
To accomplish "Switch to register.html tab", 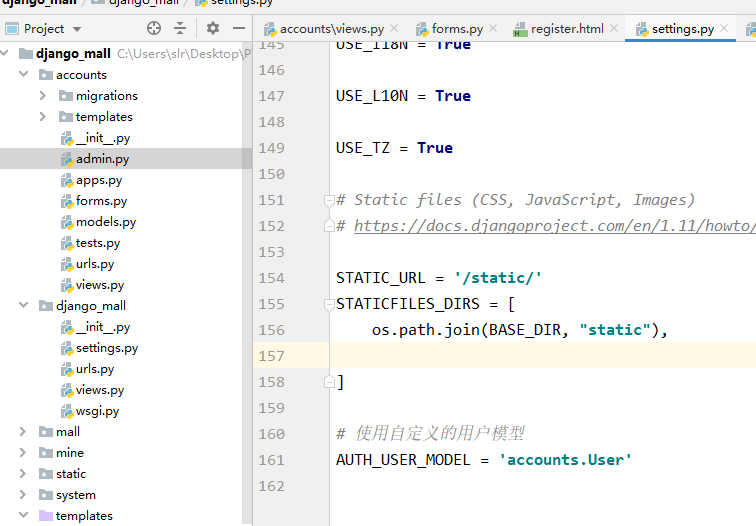I will (567, 29).
